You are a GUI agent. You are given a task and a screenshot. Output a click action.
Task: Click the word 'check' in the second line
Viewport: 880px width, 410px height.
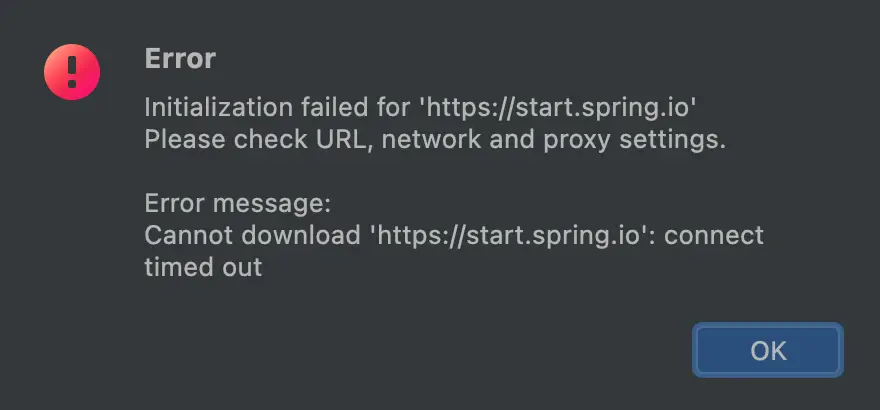(271, 140)
